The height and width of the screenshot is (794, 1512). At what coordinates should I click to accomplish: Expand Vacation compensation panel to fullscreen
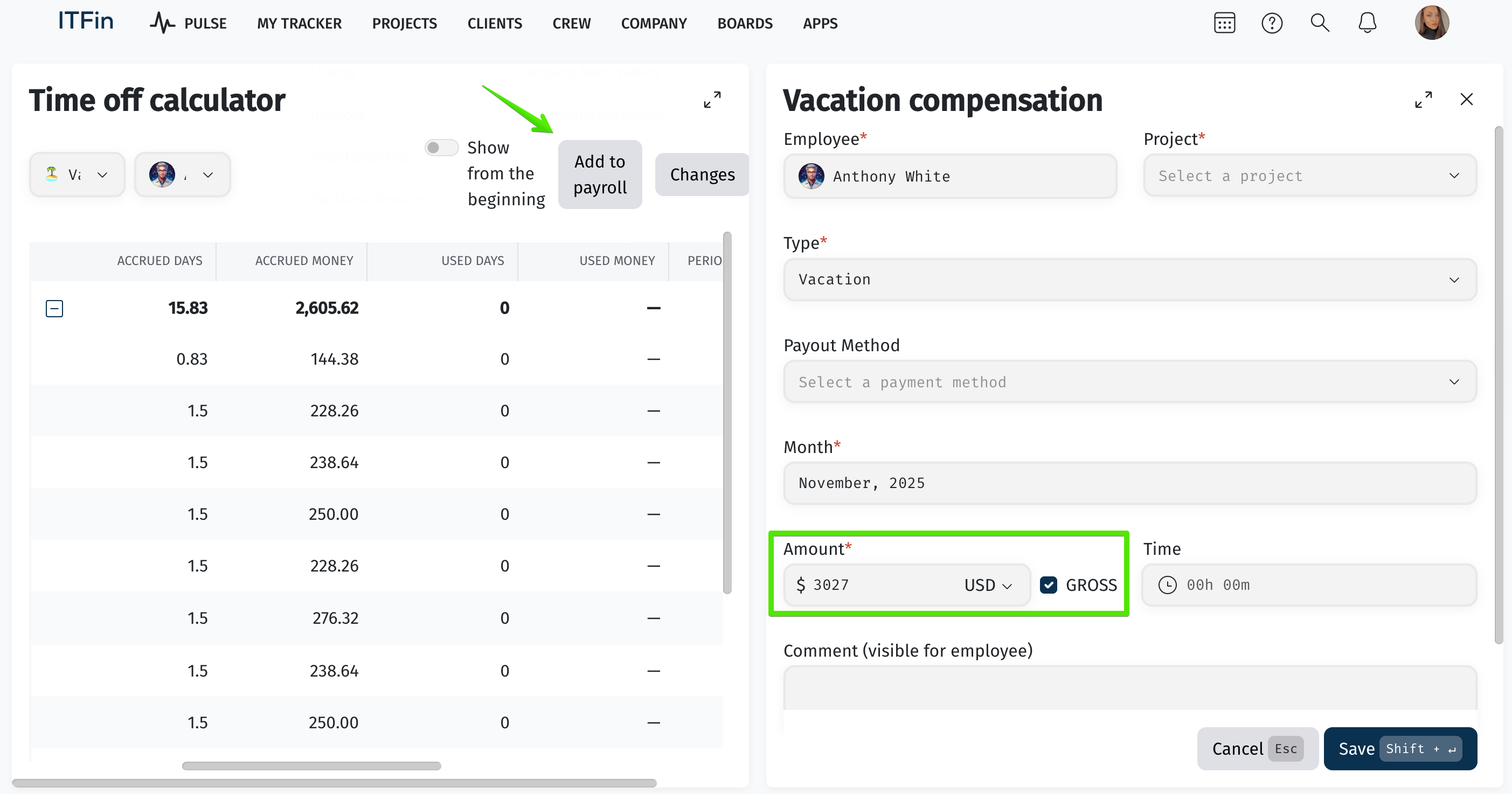click(1423, 100)
